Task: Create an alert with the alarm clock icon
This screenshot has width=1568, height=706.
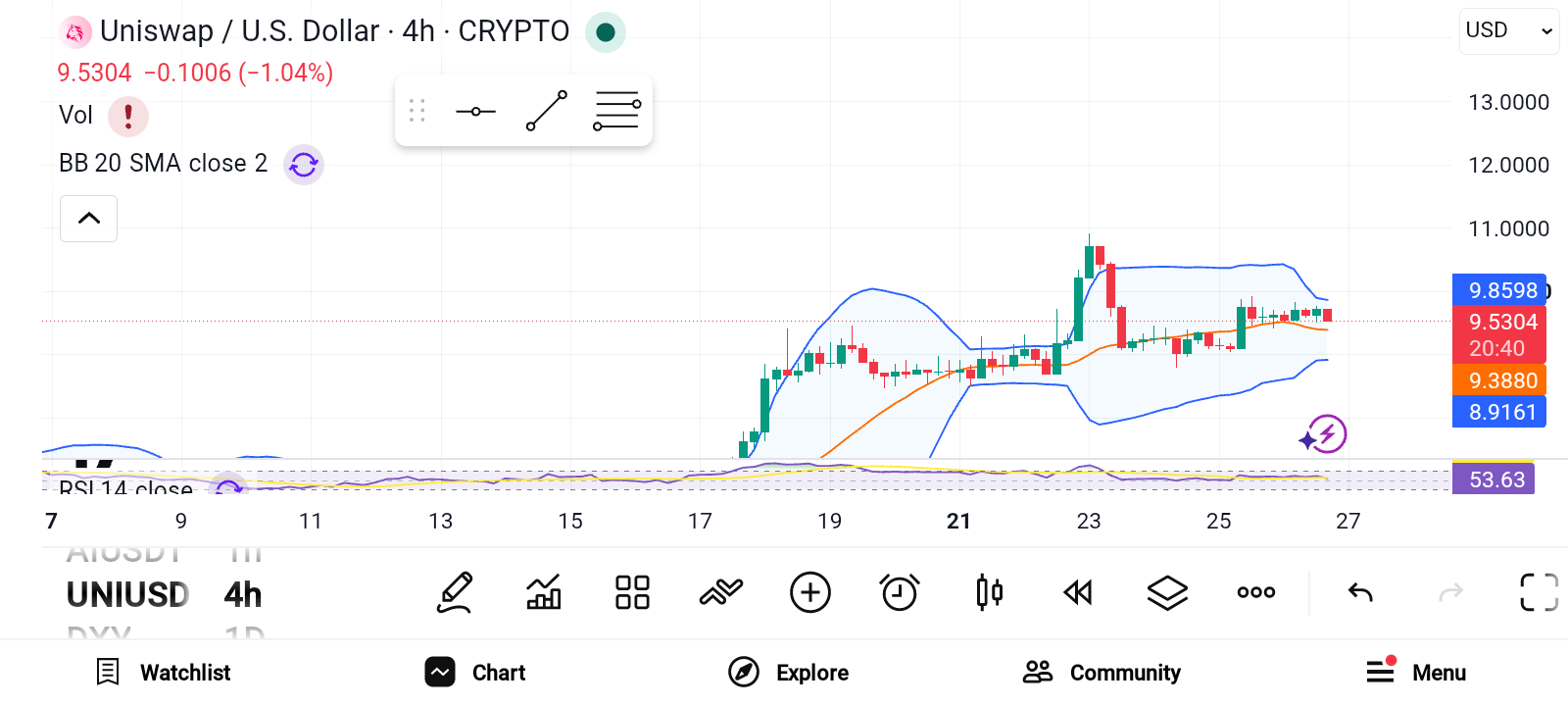Action: click(x=900, y=592)
